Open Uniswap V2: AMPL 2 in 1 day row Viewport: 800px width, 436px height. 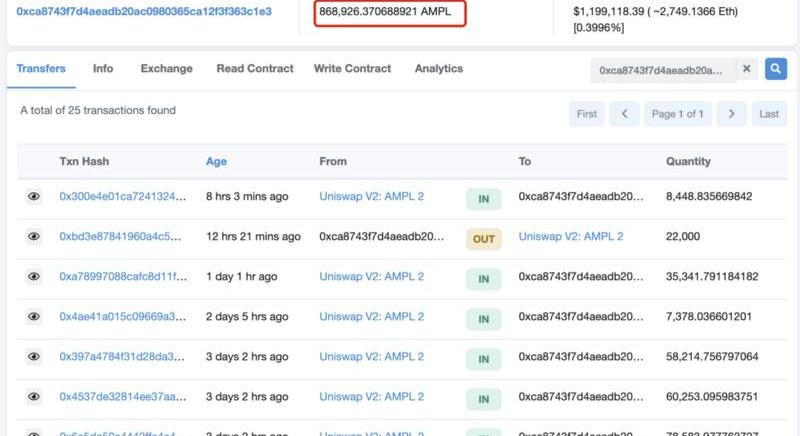pos(371,276)
